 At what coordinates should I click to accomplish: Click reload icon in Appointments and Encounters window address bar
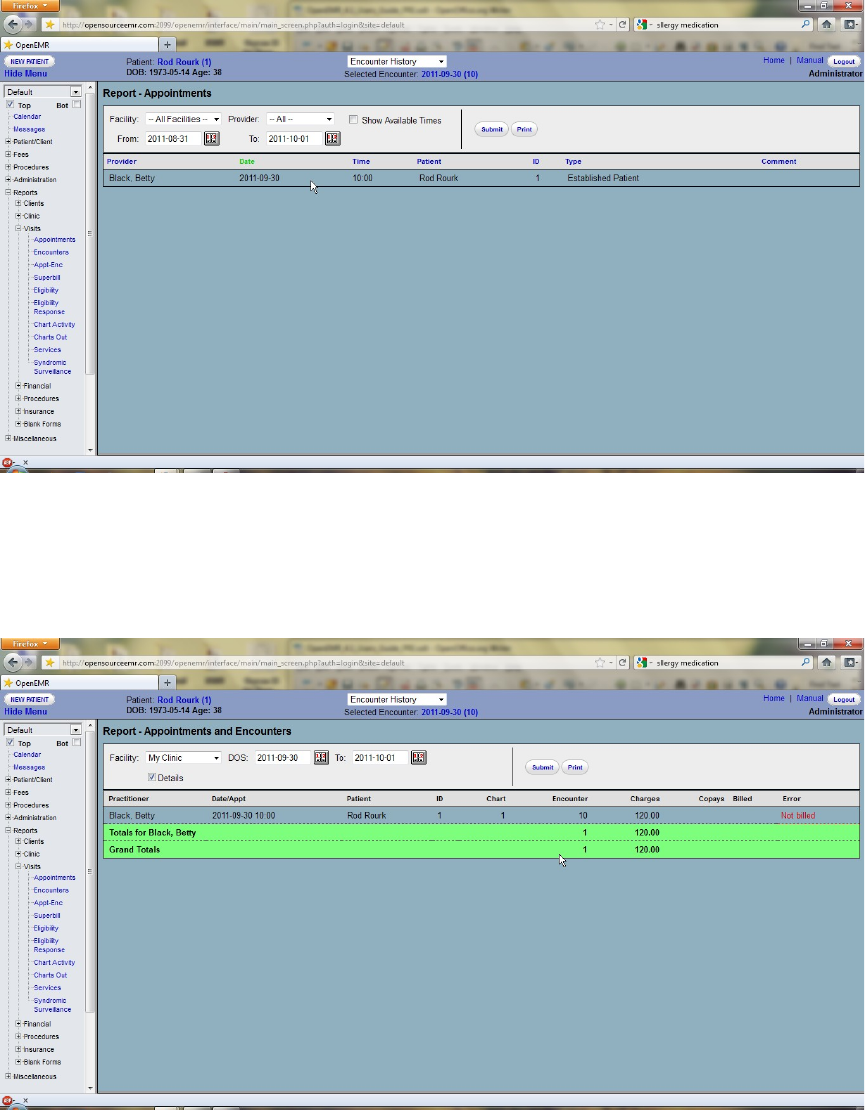(622, 663)
